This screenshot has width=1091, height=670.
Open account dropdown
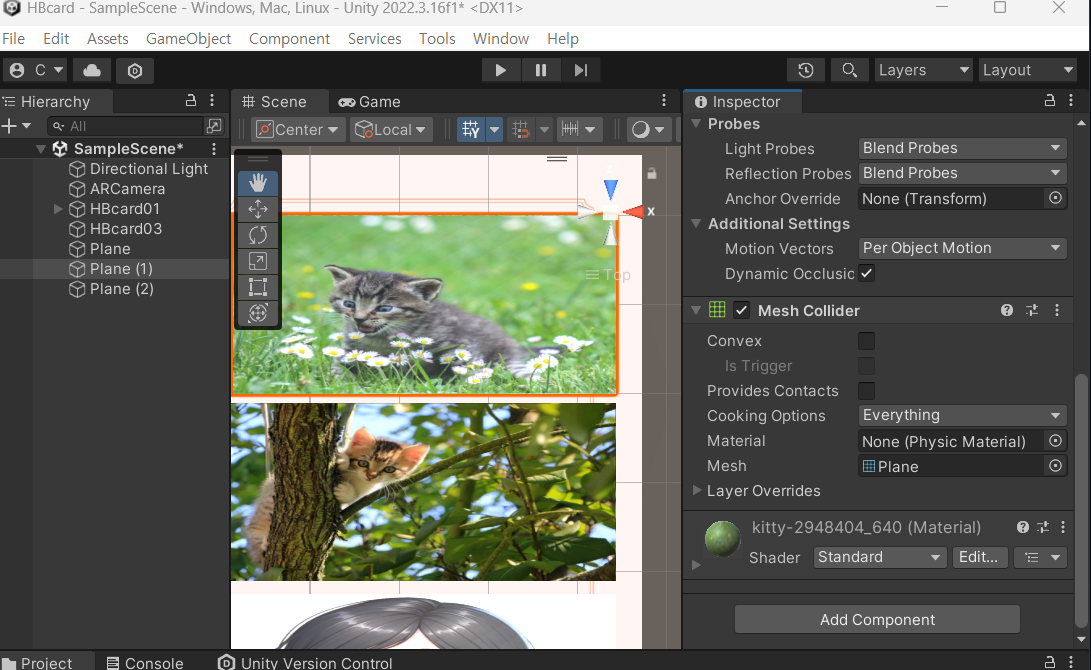click(x=37, y=70)
